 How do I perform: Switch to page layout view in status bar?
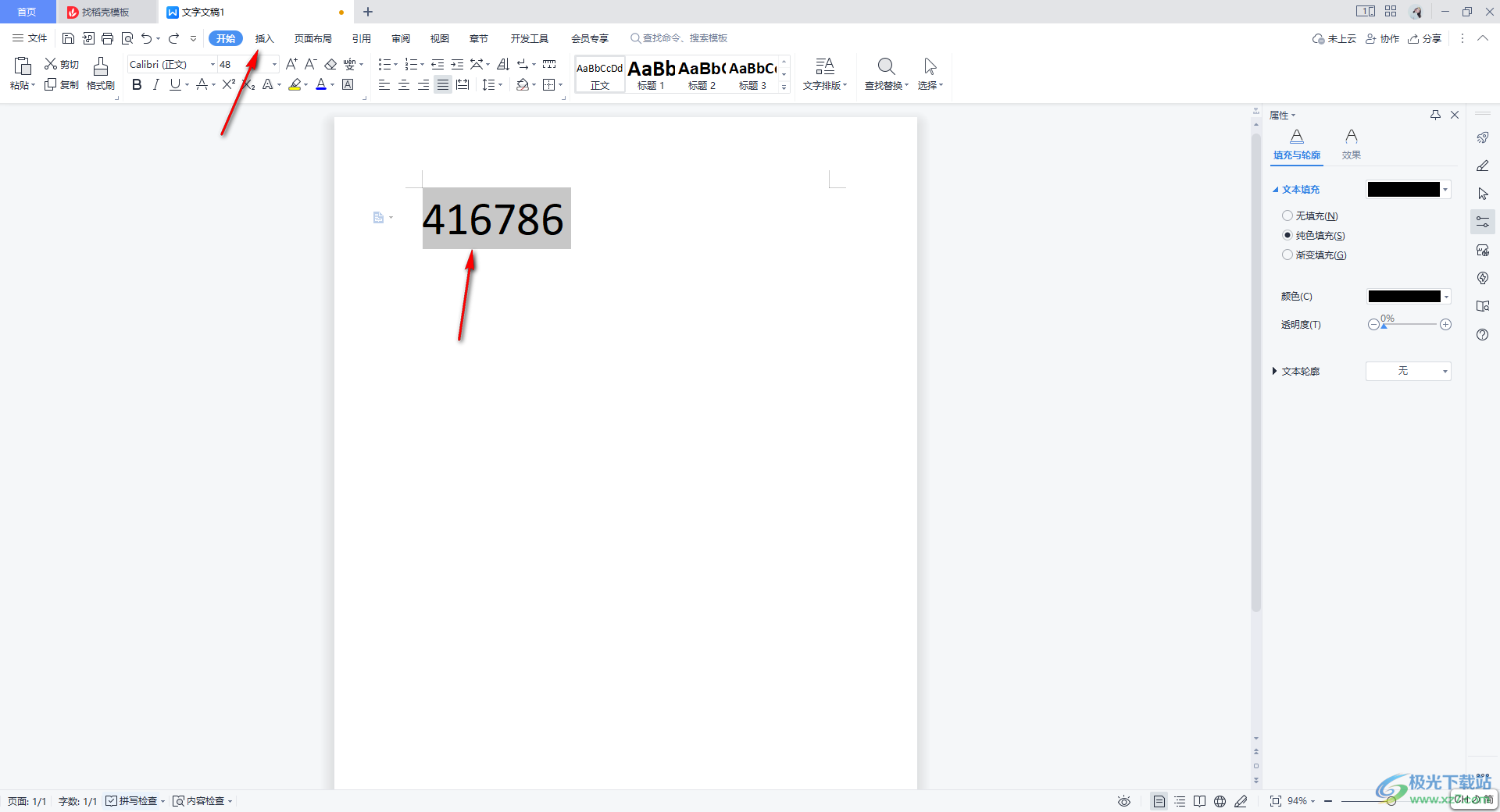click(1159, 801)
